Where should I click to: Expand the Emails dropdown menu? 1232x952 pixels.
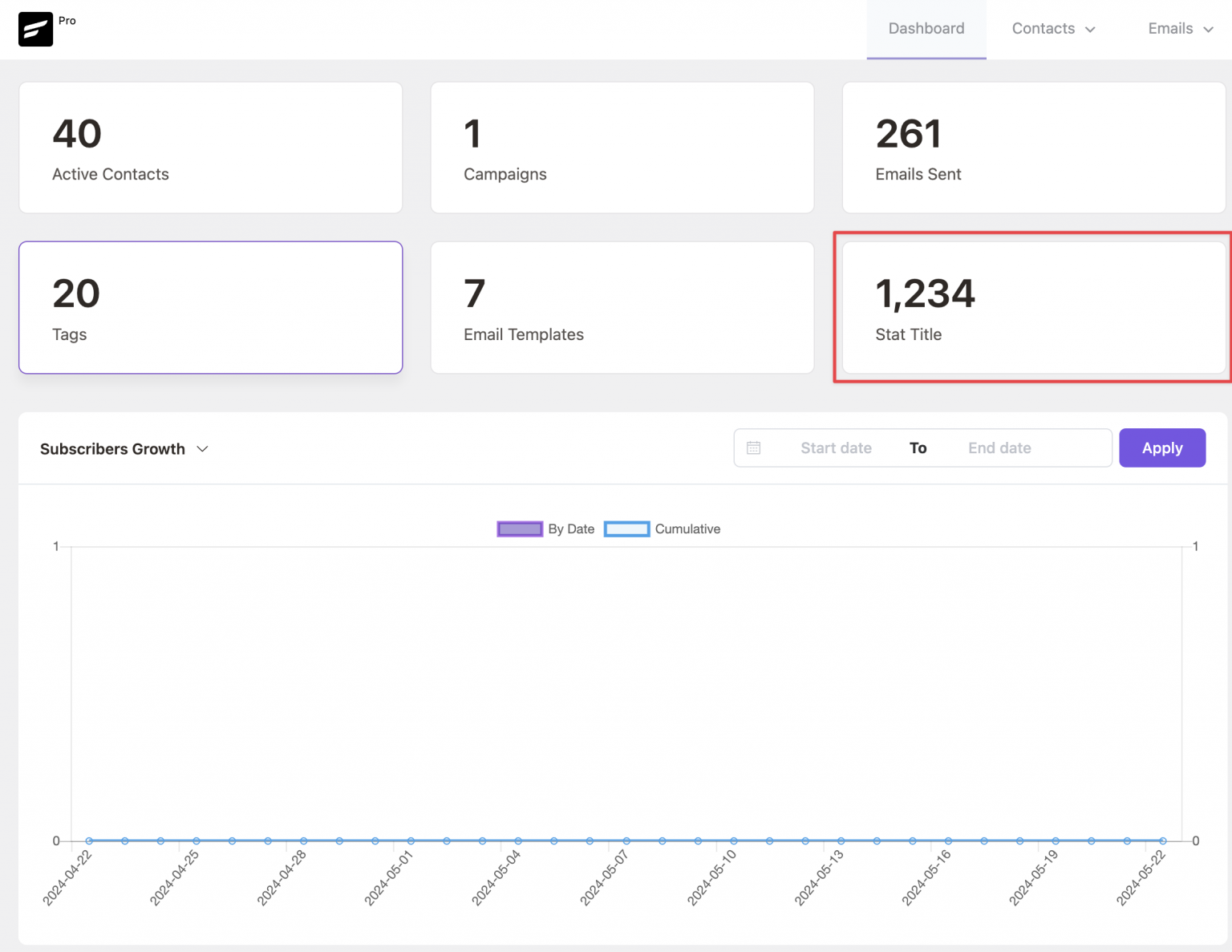1180,29
